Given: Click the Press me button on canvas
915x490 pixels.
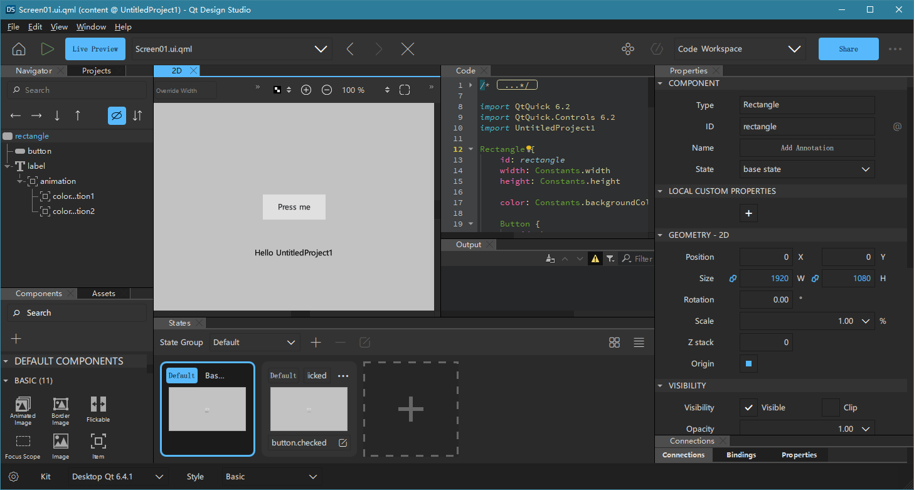Looking at the screenshot, I should pos(294,207).
